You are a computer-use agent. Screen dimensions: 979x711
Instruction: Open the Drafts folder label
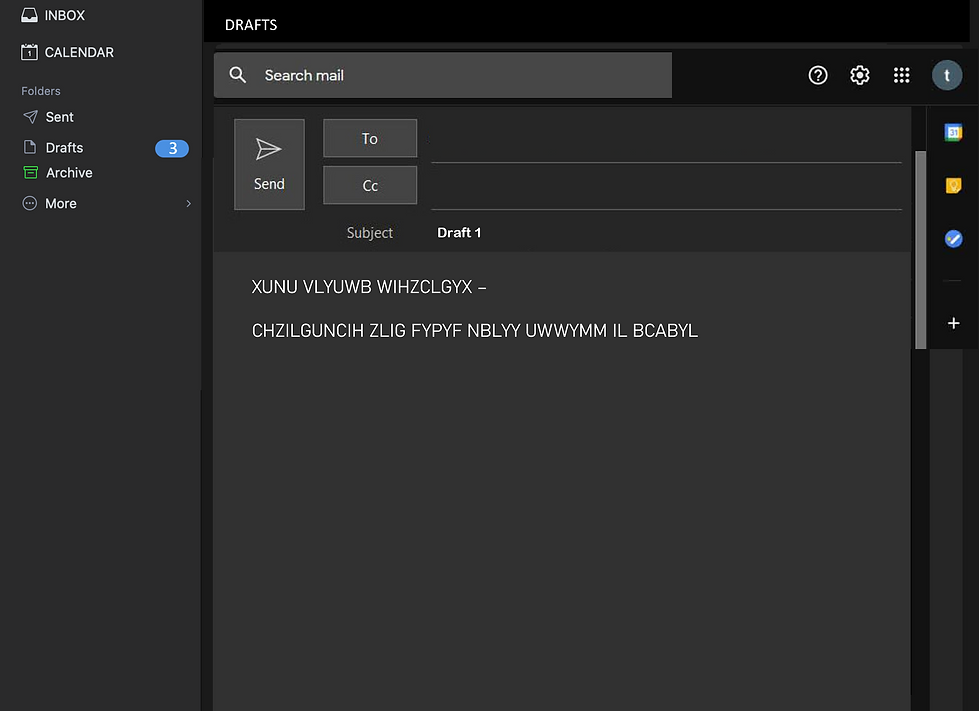tap(64, 147)
